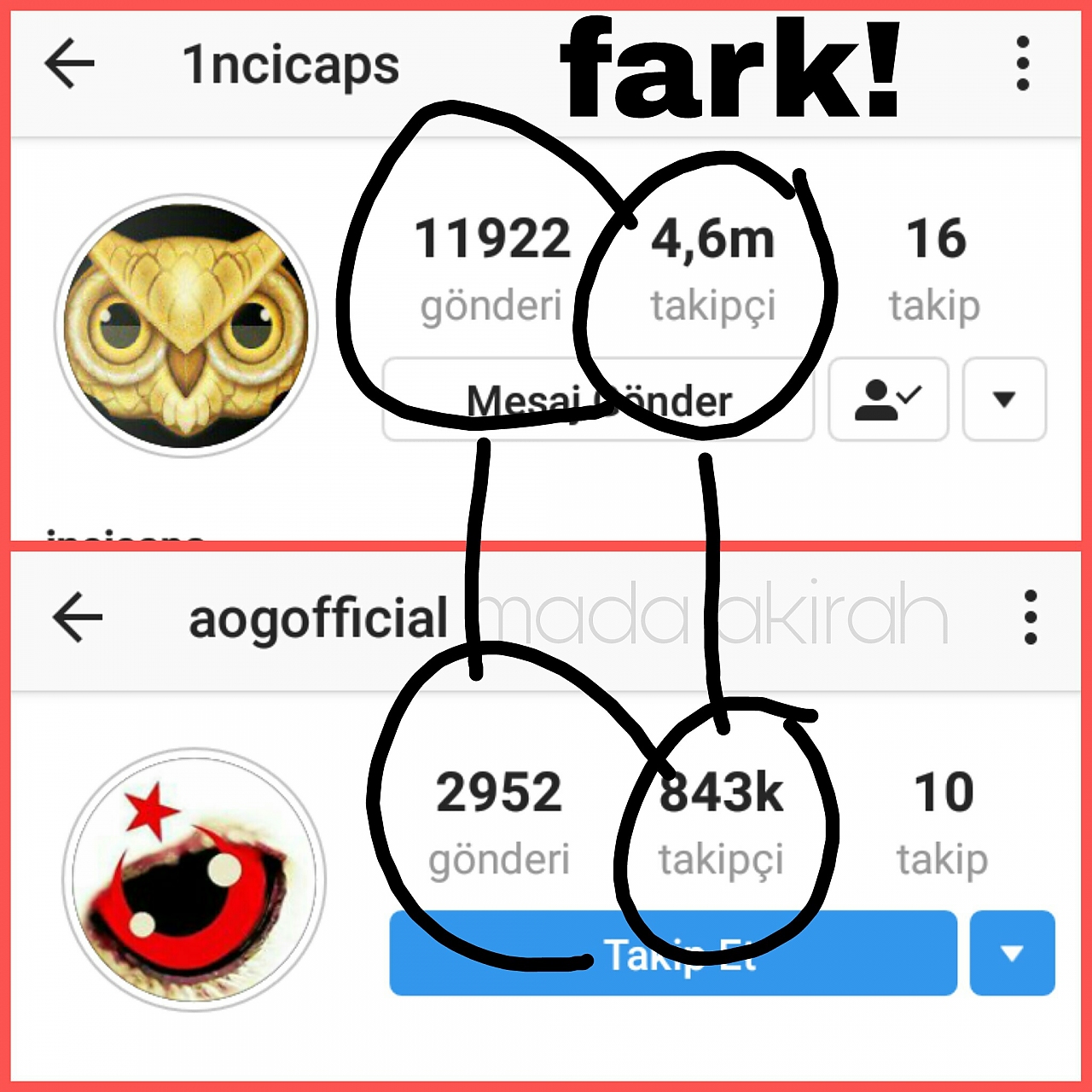This screenshot has height=1092, width=1092.
Task: Toggle following status with person-check icon
Action: point(888,399)
